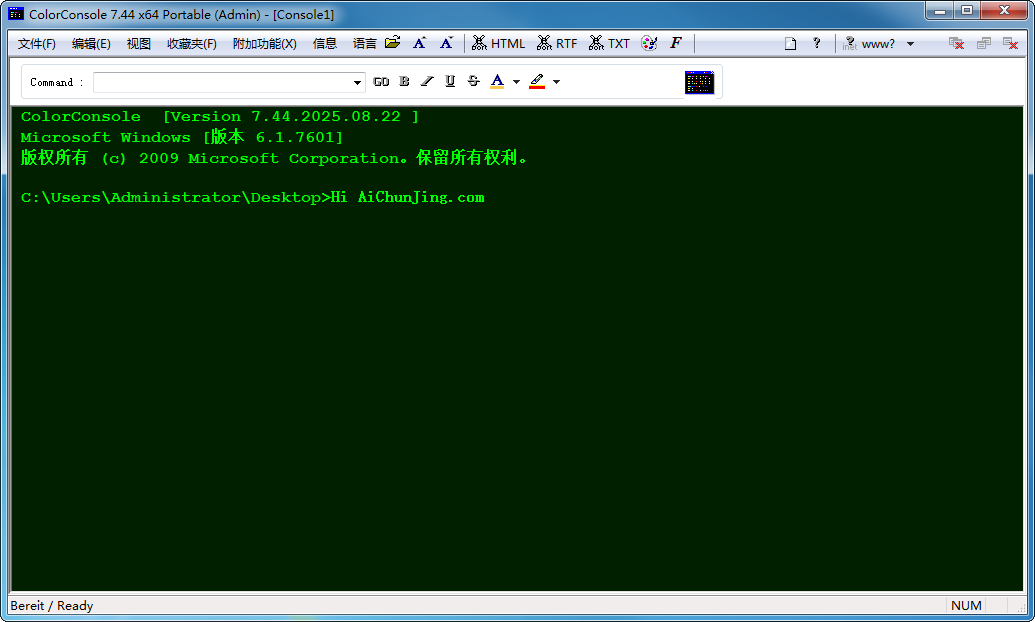Export console as HTML
The width and height of the screenshot is (1035, 622).
point(498,44)
